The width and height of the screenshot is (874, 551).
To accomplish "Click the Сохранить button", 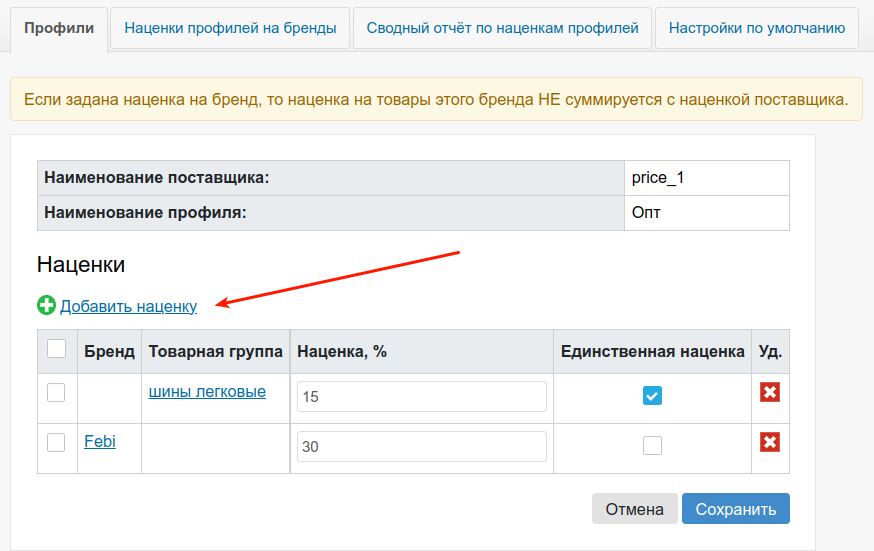I will pos(736,509).
